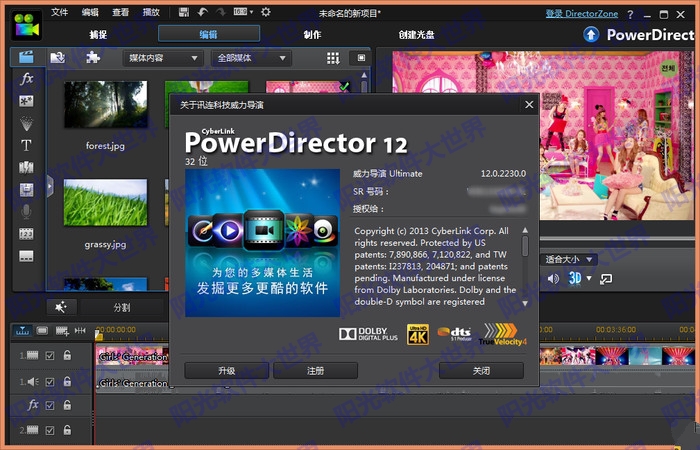
Task: Open the 查看 menu
Action: 120,12
